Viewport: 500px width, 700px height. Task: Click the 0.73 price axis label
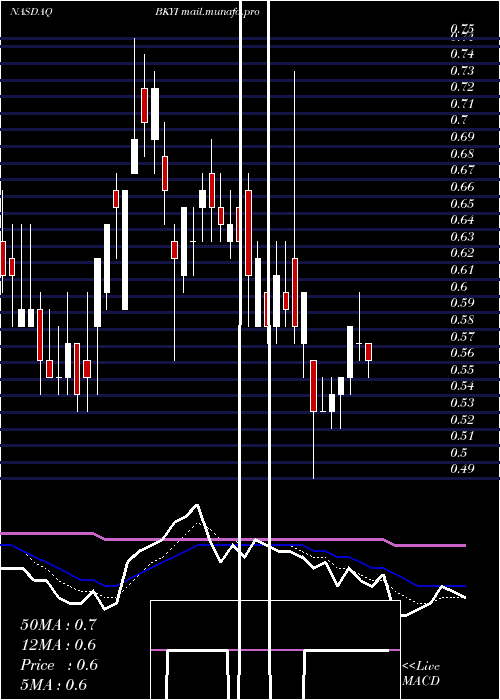[462, 71]
